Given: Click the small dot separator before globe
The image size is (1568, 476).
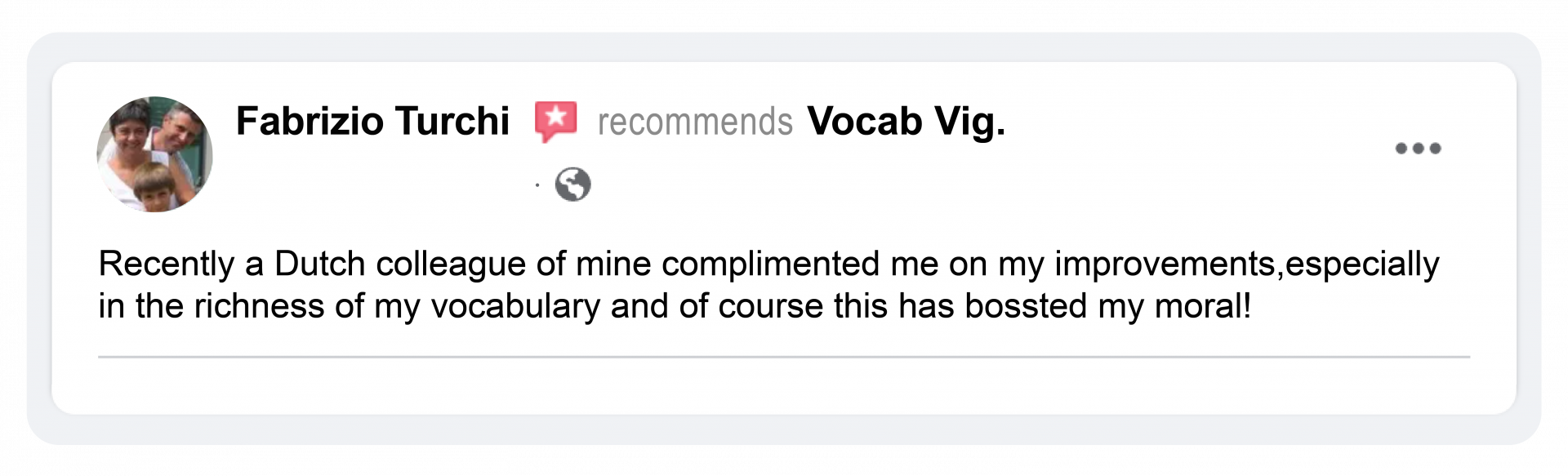Looking at the screenshot, I should tap(537, 185).
